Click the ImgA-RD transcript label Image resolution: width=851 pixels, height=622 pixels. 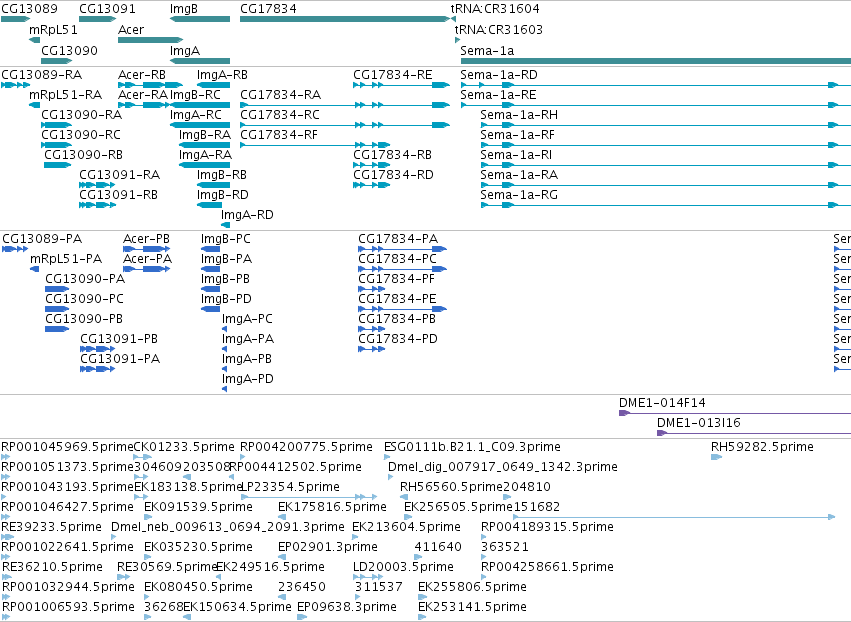coord(247,215)
